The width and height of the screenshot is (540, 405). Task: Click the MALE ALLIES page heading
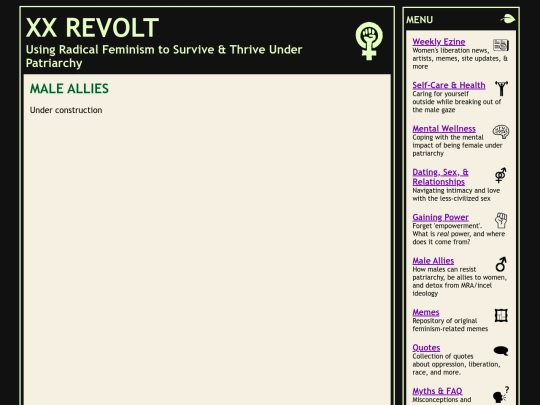(x=69, y=89)
